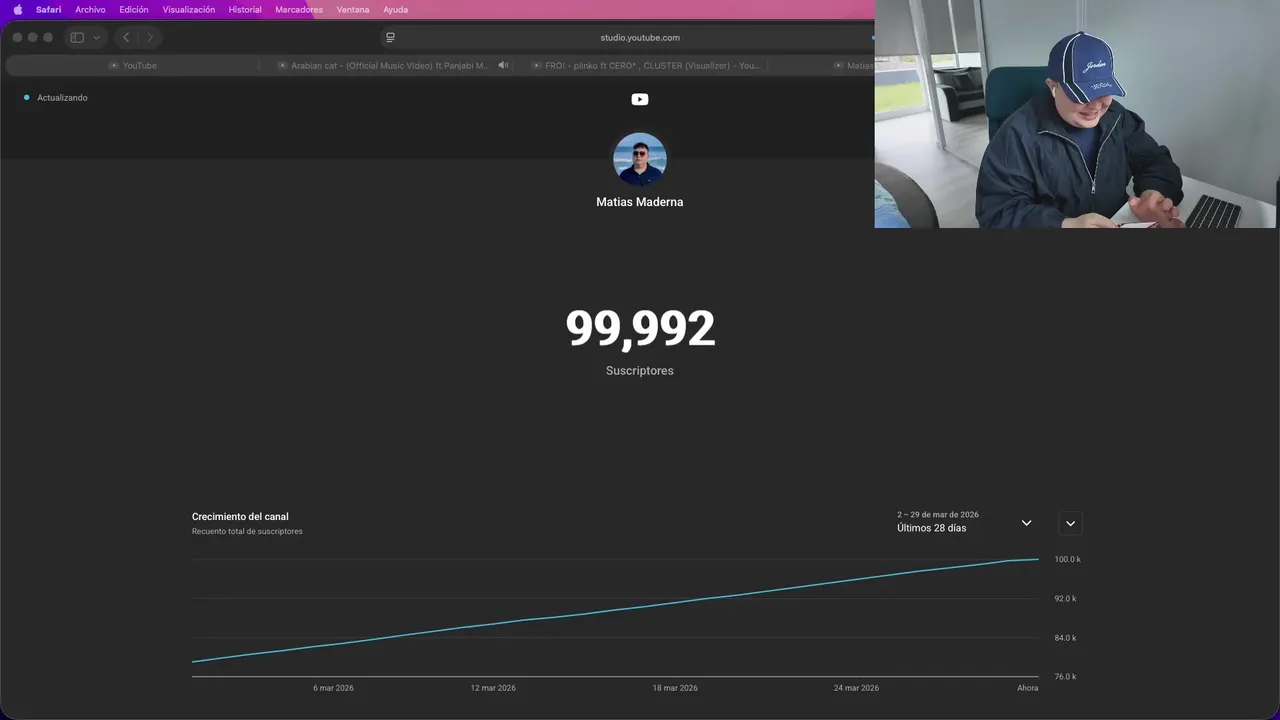Click the Actualizando status indicator

tap(56, 98)
